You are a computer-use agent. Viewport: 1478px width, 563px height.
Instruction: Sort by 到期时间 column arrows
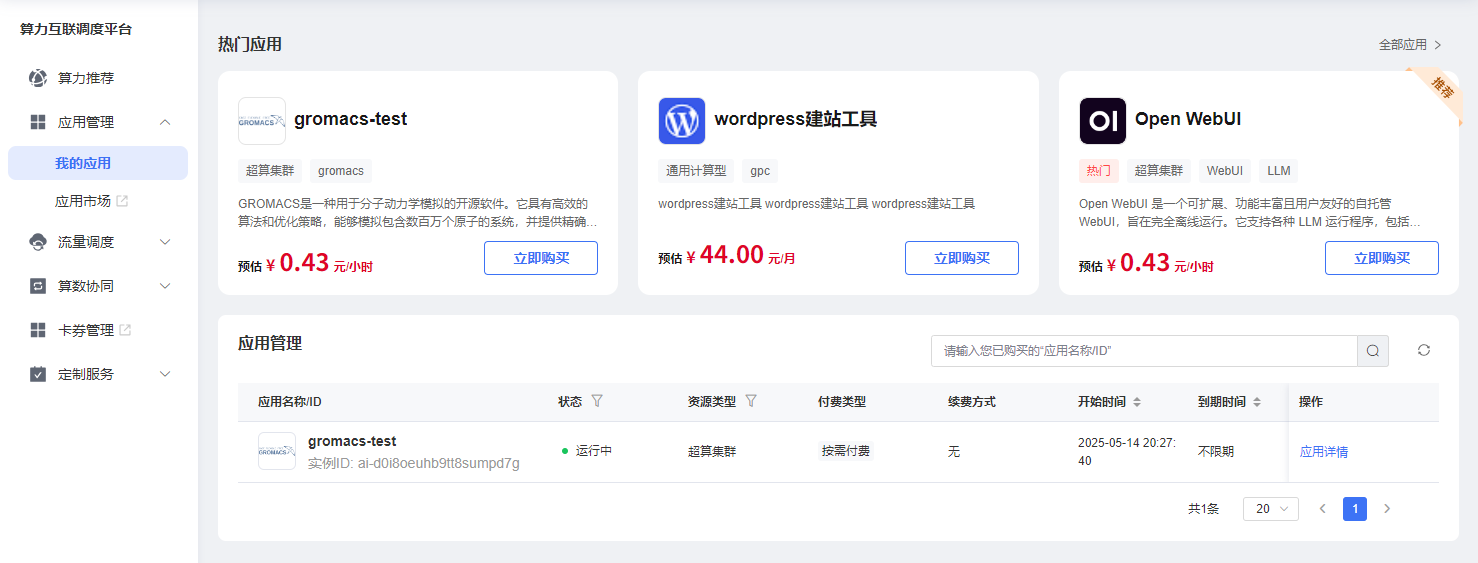1257,402
